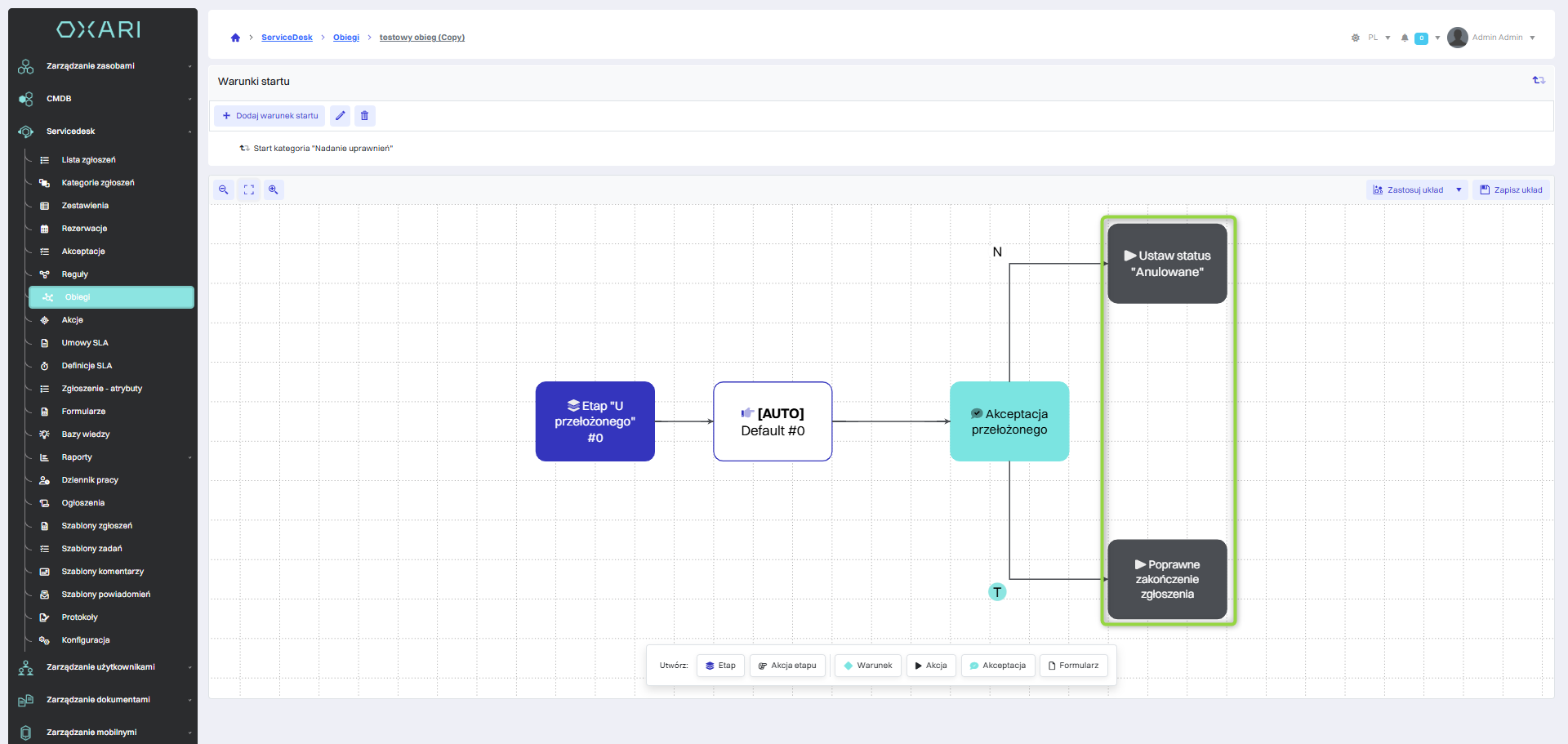Viewport: 1568px width, 744px height.
Task: Click the zoom out magnifier icon
Action: (x=223, y=189)
